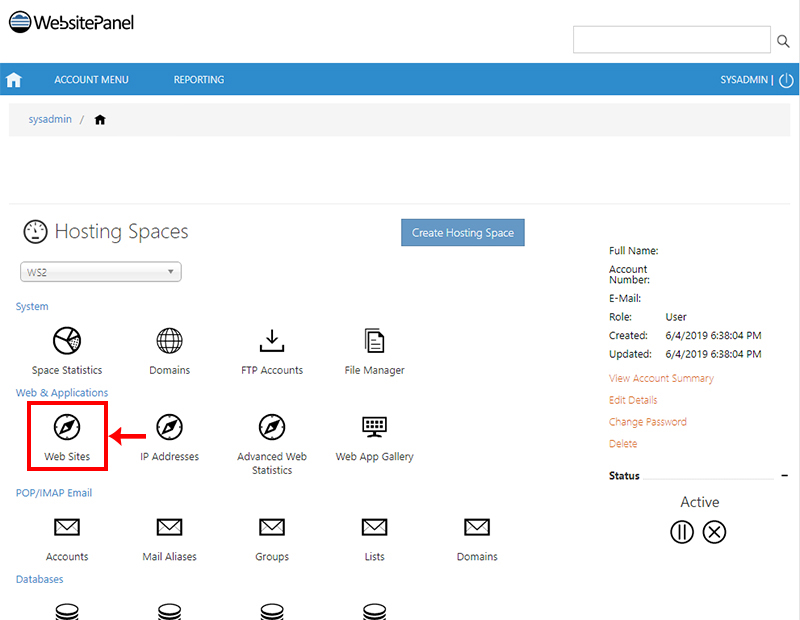Screen dimensions: 800x620
Task: Open the email Accounts icon
Action: click(x=66, y=529)
